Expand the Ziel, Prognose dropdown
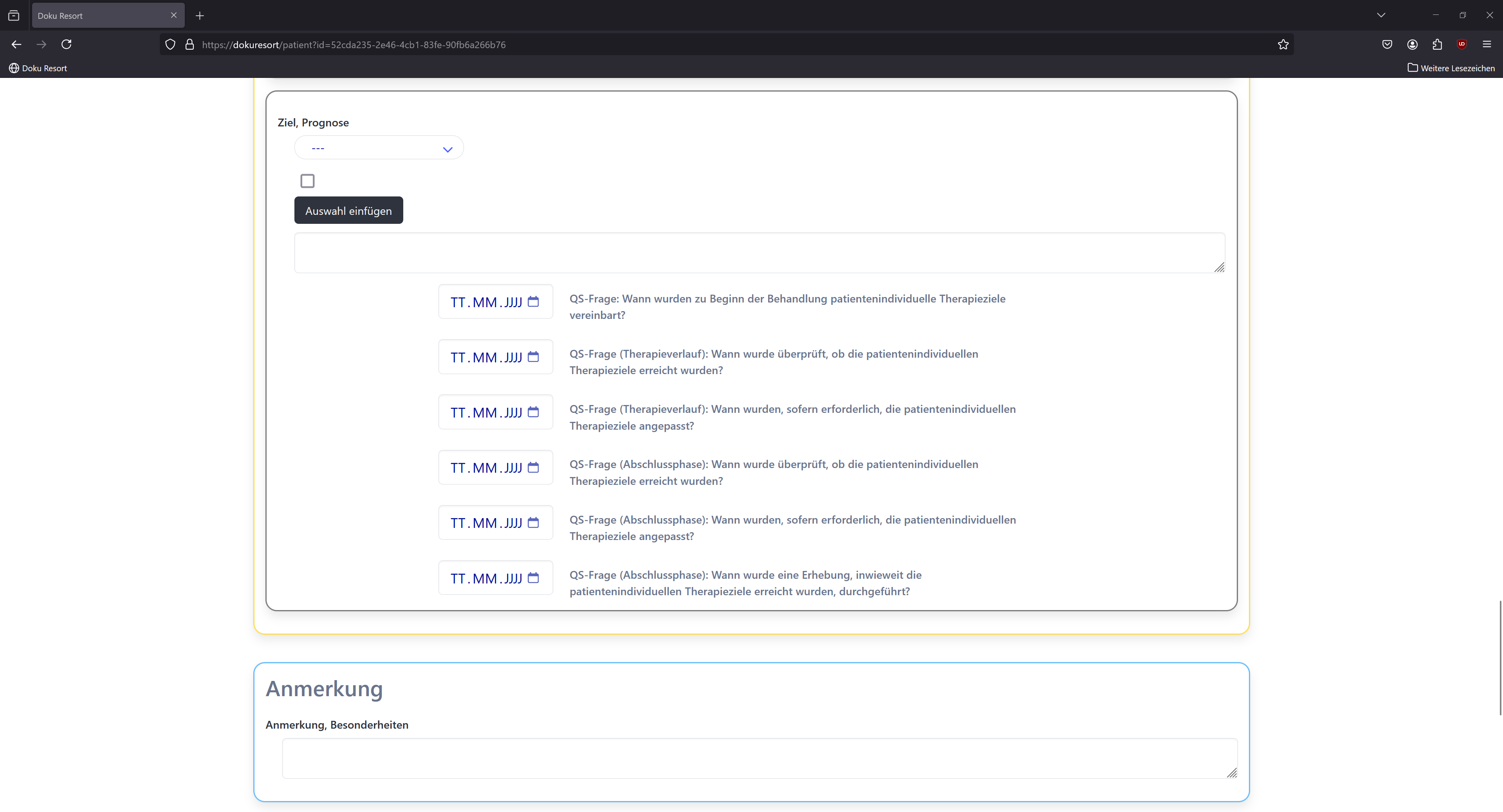Viewport: 1503px width, 812px height. click(379, 148)
